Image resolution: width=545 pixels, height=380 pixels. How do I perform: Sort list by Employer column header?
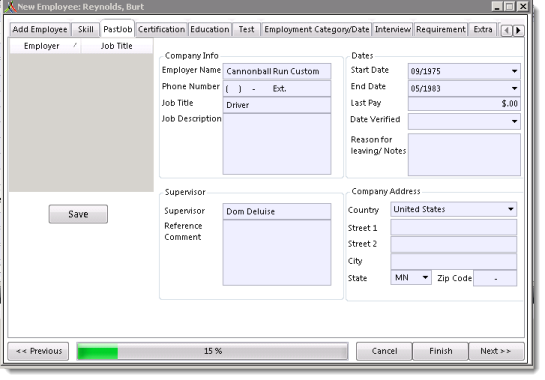[x=45, y=46]
